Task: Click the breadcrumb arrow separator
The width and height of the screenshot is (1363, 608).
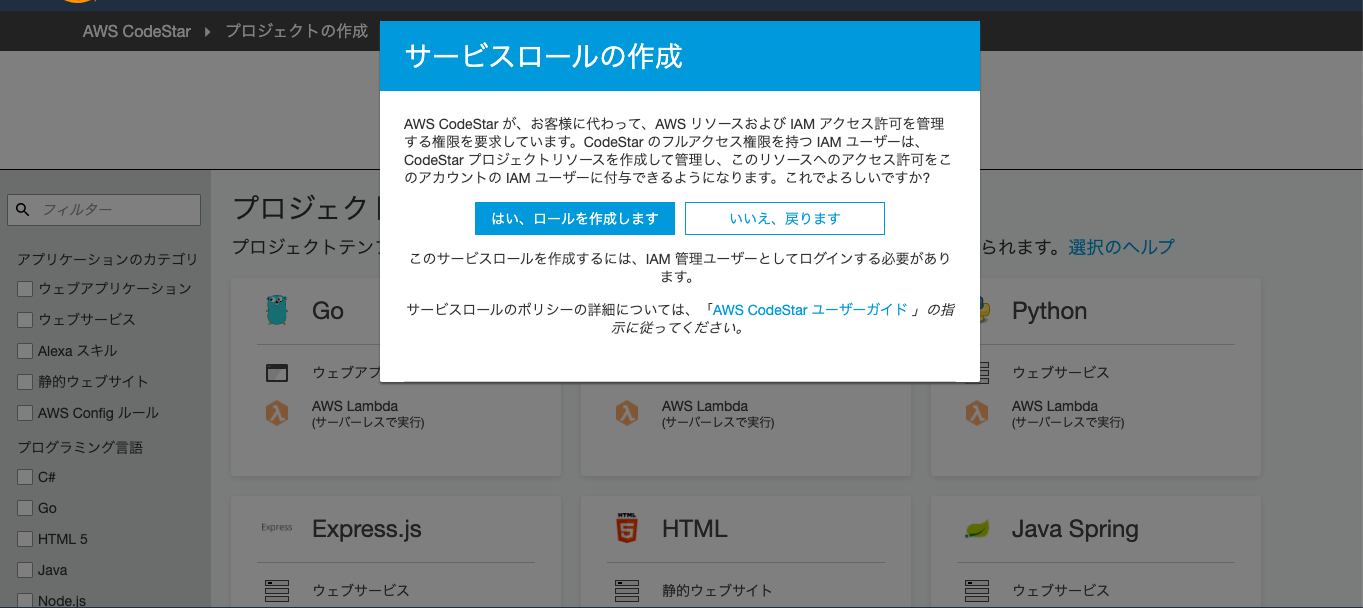Action: pos(208,32)
